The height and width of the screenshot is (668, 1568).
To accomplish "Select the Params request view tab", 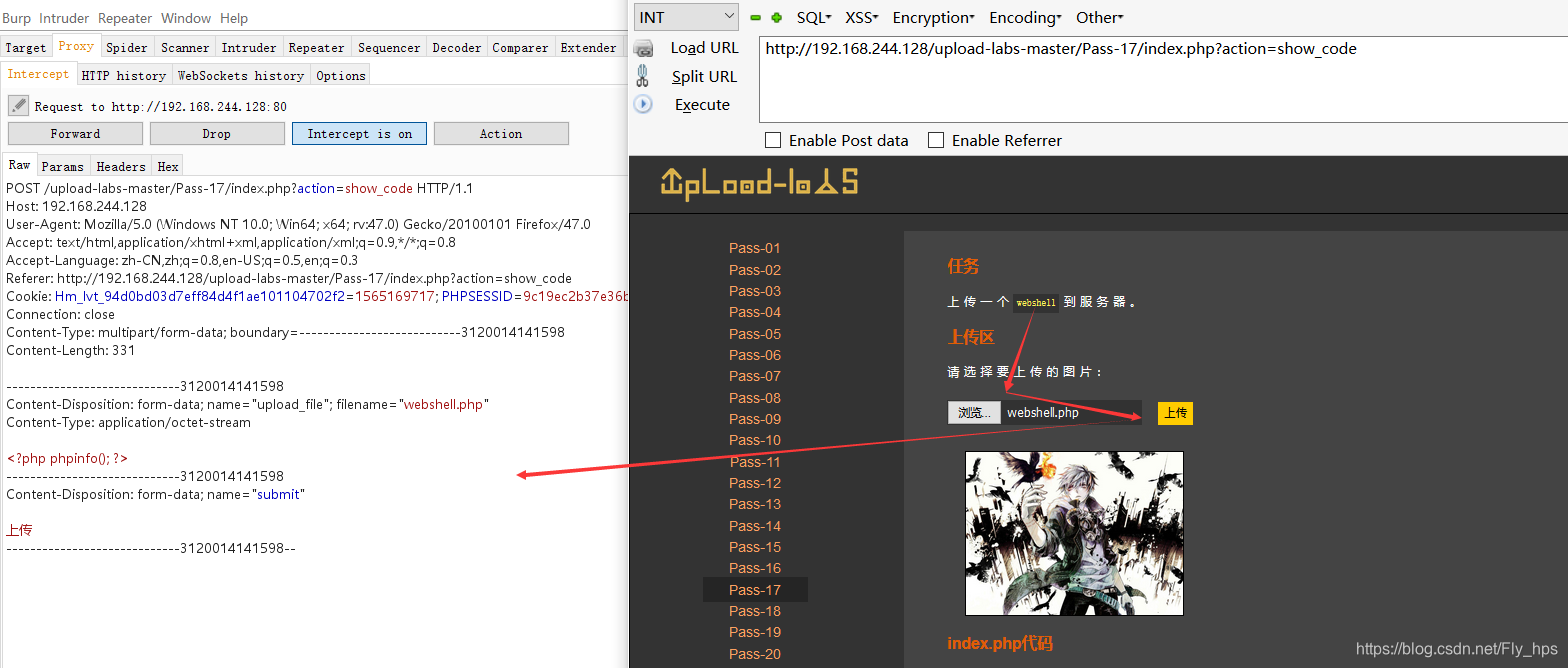I will point(63,166).
